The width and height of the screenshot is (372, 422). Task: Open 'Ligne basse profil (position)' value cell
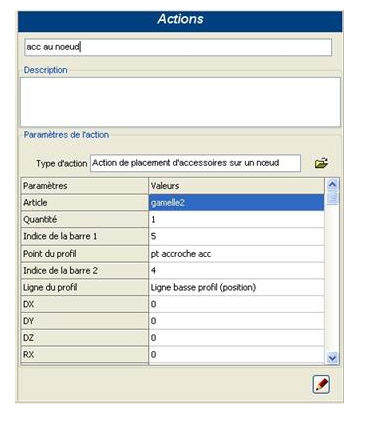coord(236,287)
